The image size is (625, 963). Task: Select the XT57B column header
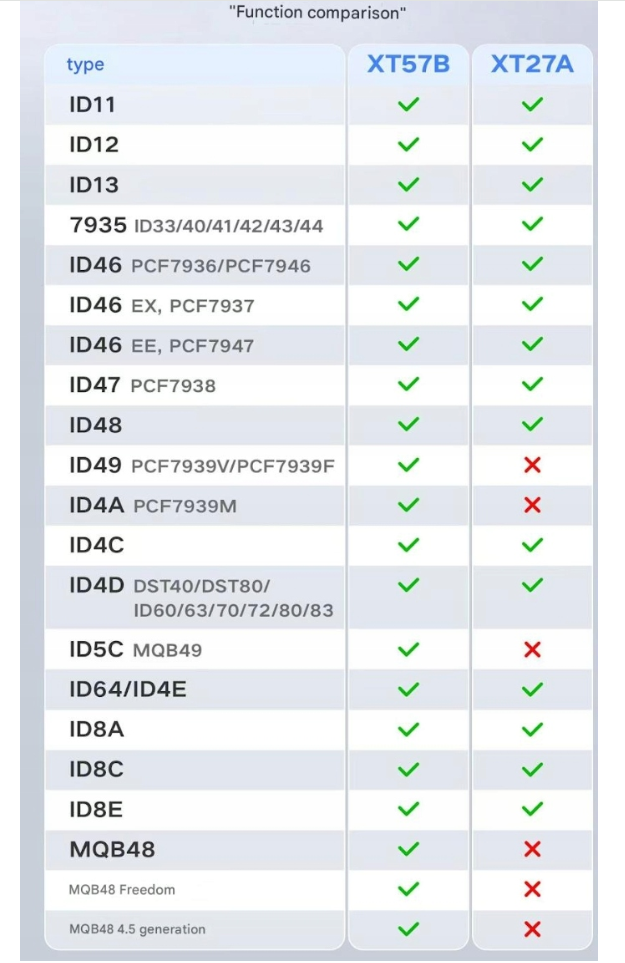(408, 64)
